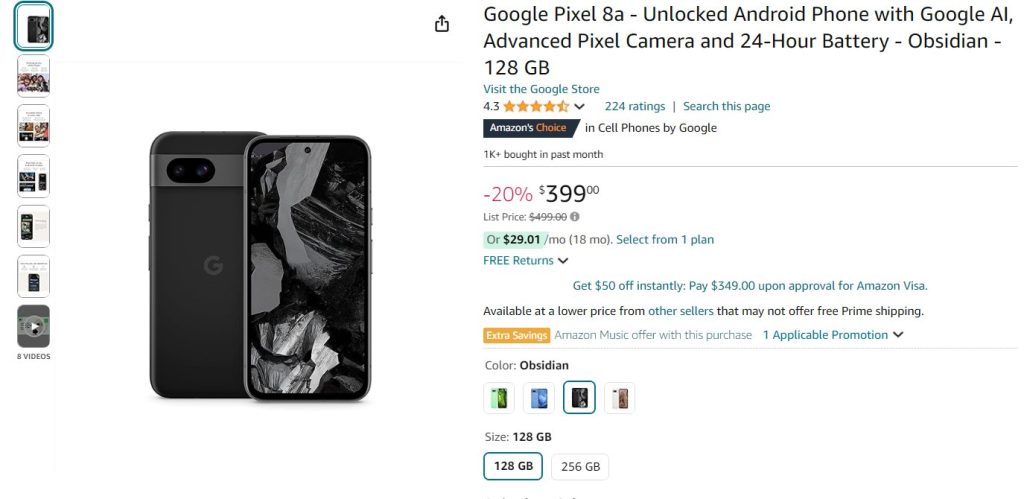Select the 128 GB size option

513,466
